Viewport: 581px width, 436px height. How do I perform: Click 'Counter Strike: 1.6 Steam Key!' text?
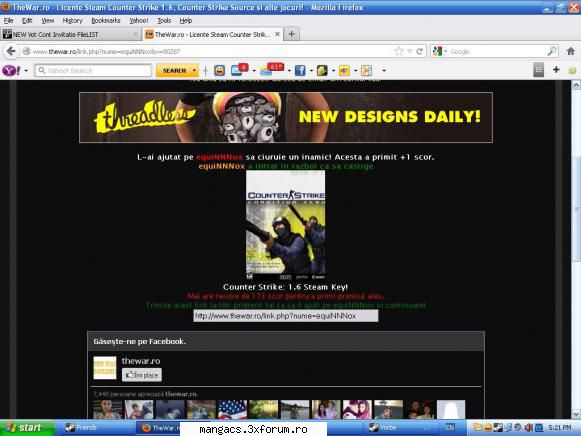point(286,287)
